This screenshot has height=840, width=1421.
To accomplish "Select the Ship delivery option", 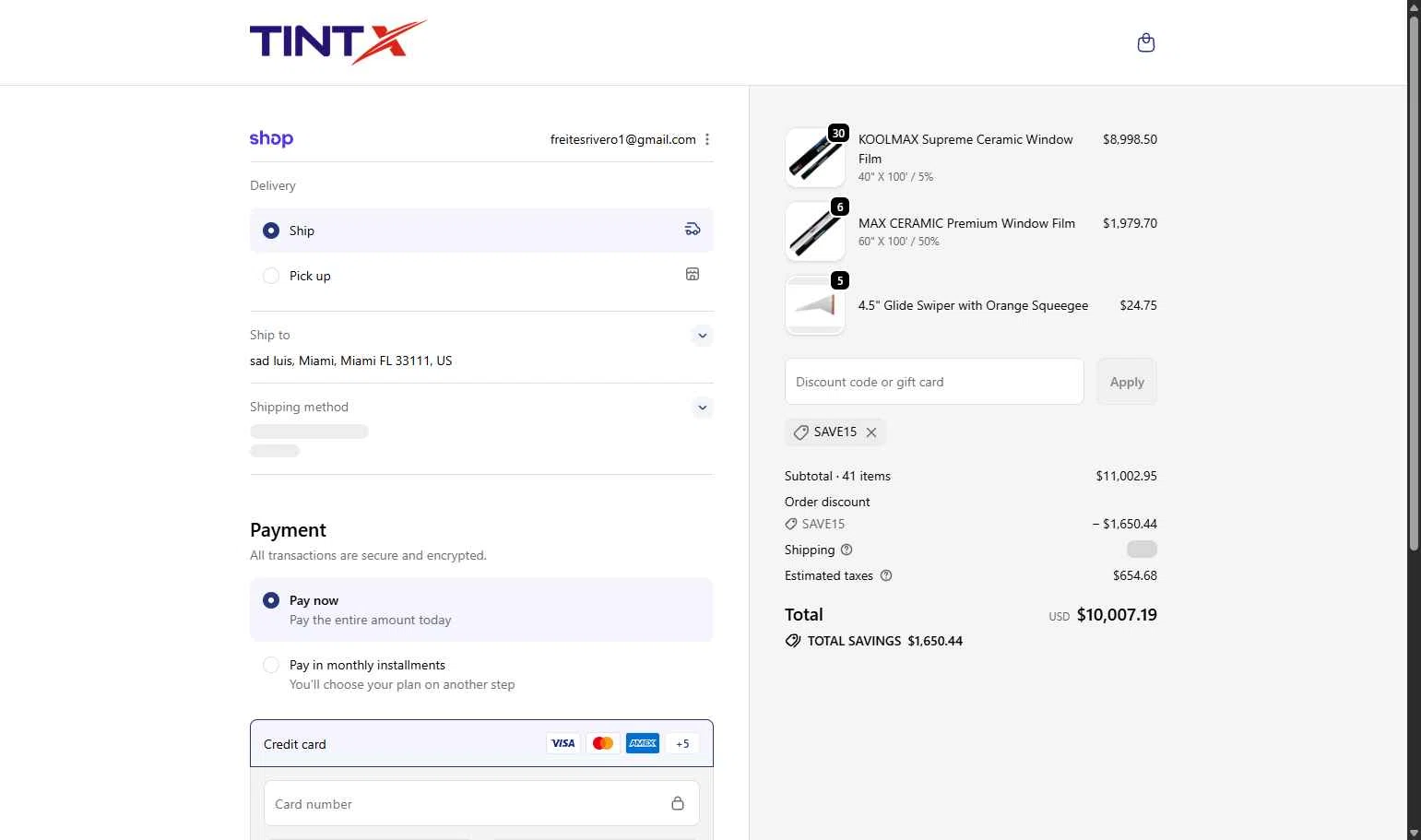I will 481,231.
